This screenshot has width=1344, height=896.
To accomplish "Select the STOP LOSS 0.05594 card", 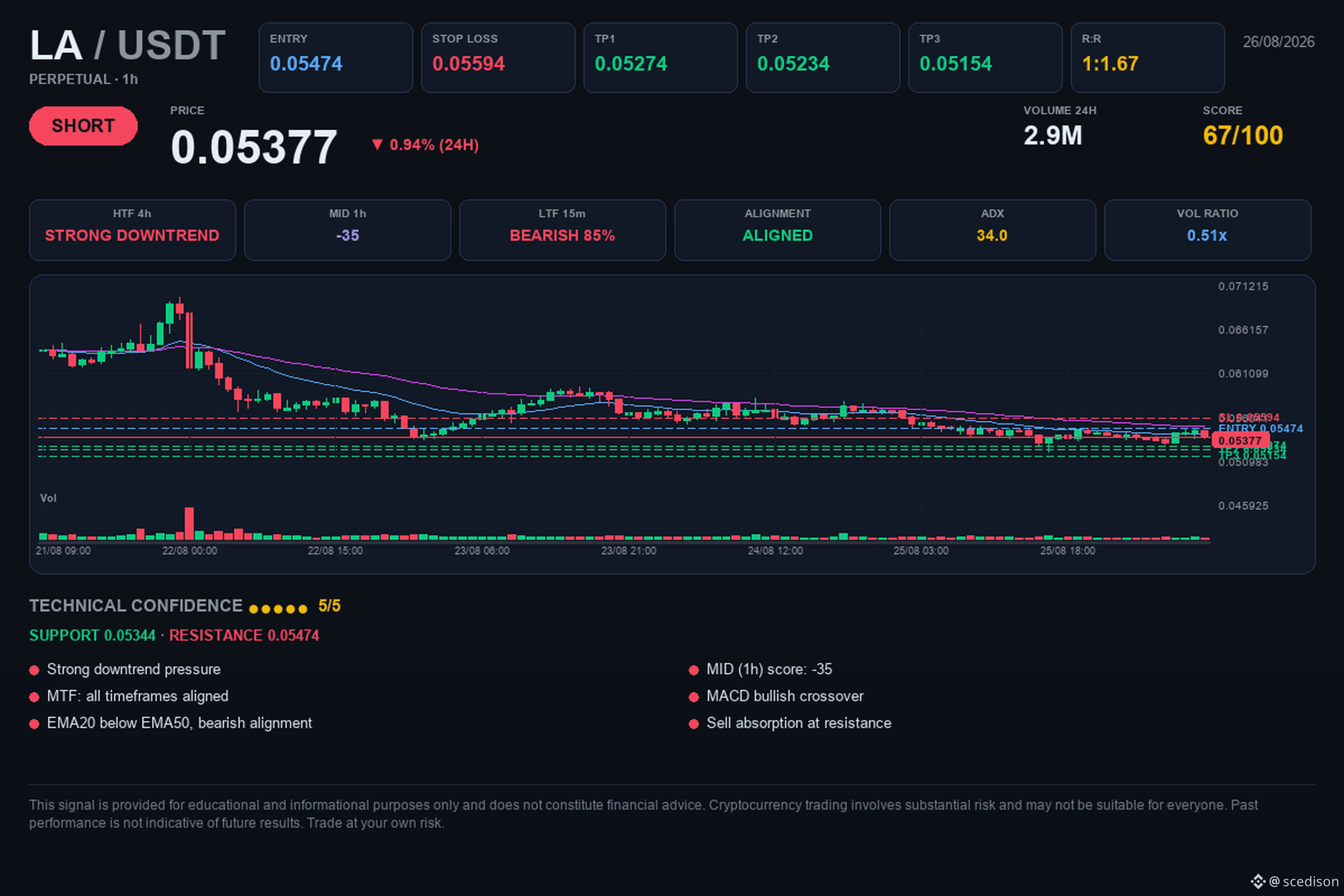I will pyautogui.click(x=498, y=58).
